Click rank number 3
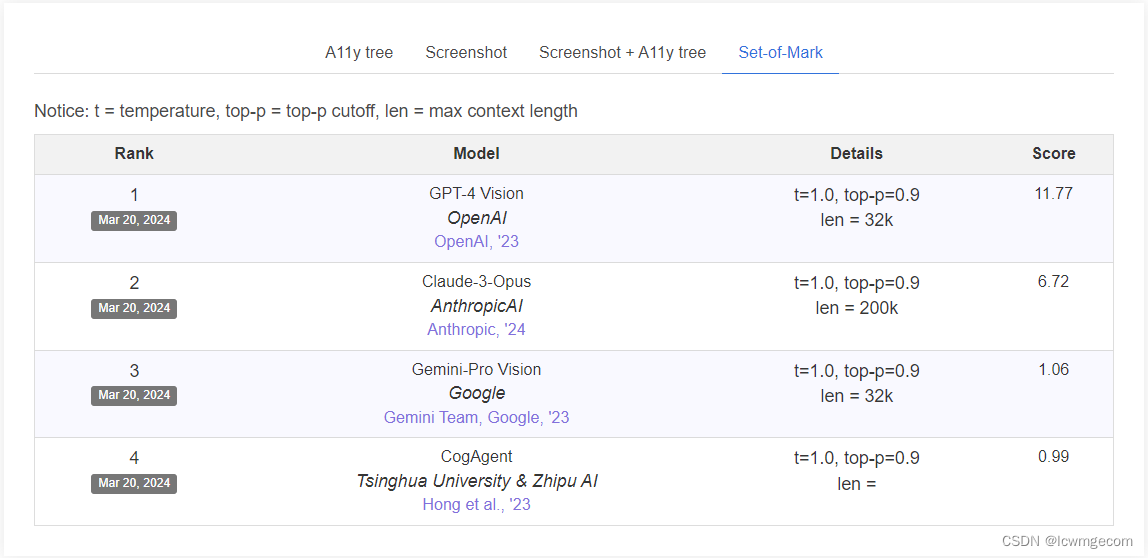 [134, 371]
